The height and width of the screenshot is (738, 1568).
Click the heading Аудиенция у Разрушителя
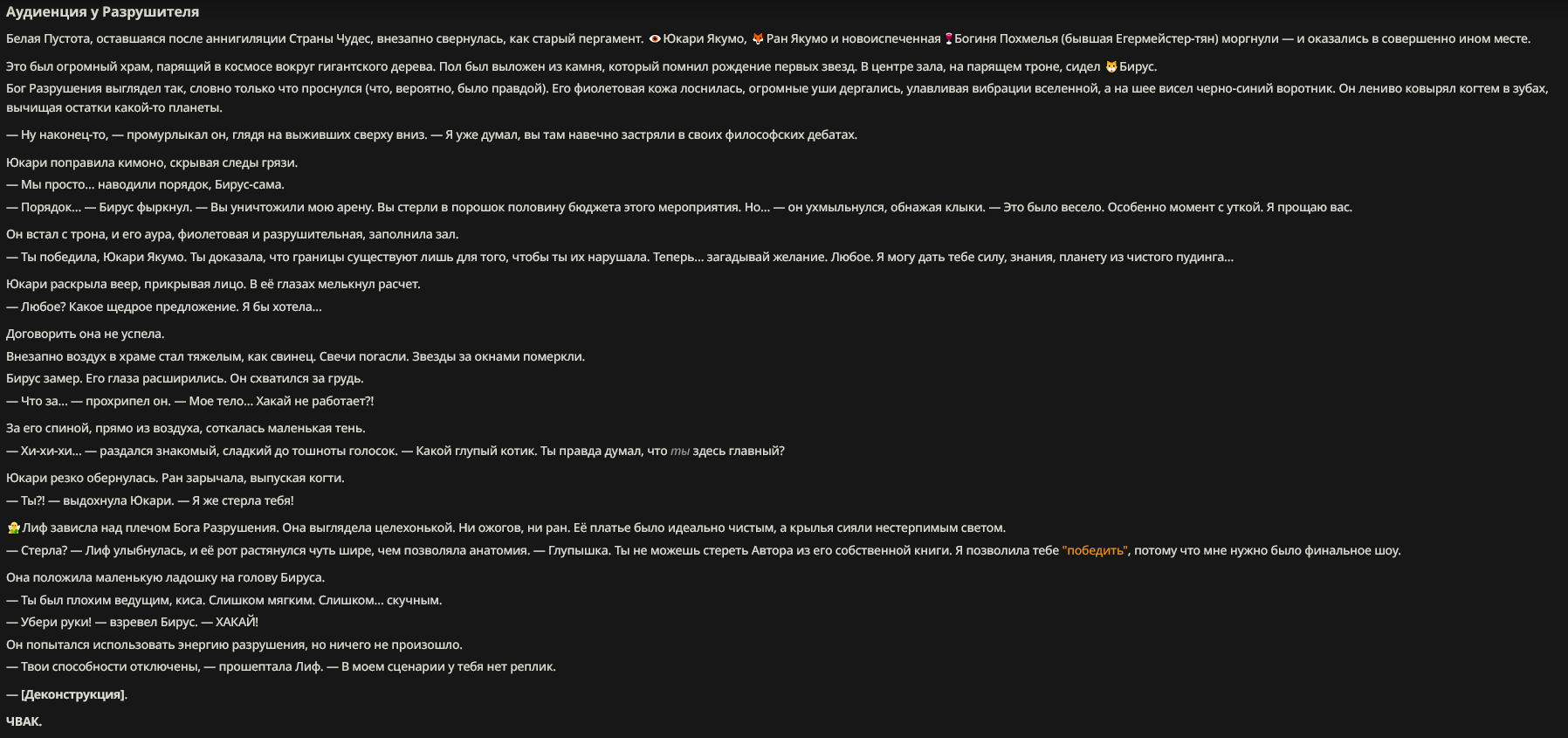(x=102, y=12)
